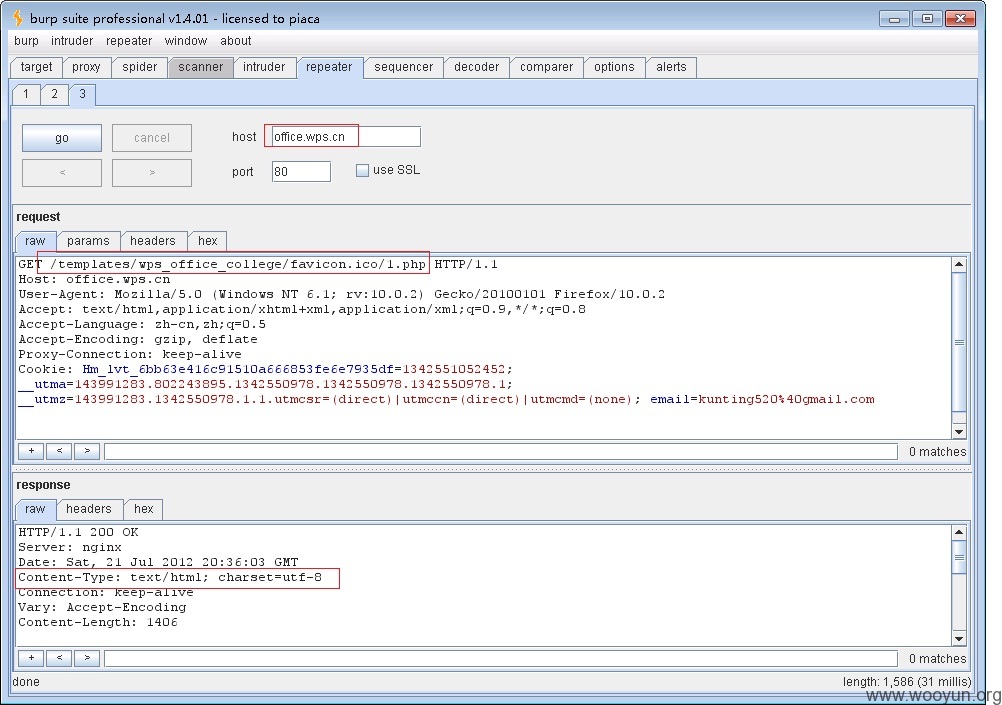
Task: Minimize the Burp Suite window
Action: coord(895,19)
